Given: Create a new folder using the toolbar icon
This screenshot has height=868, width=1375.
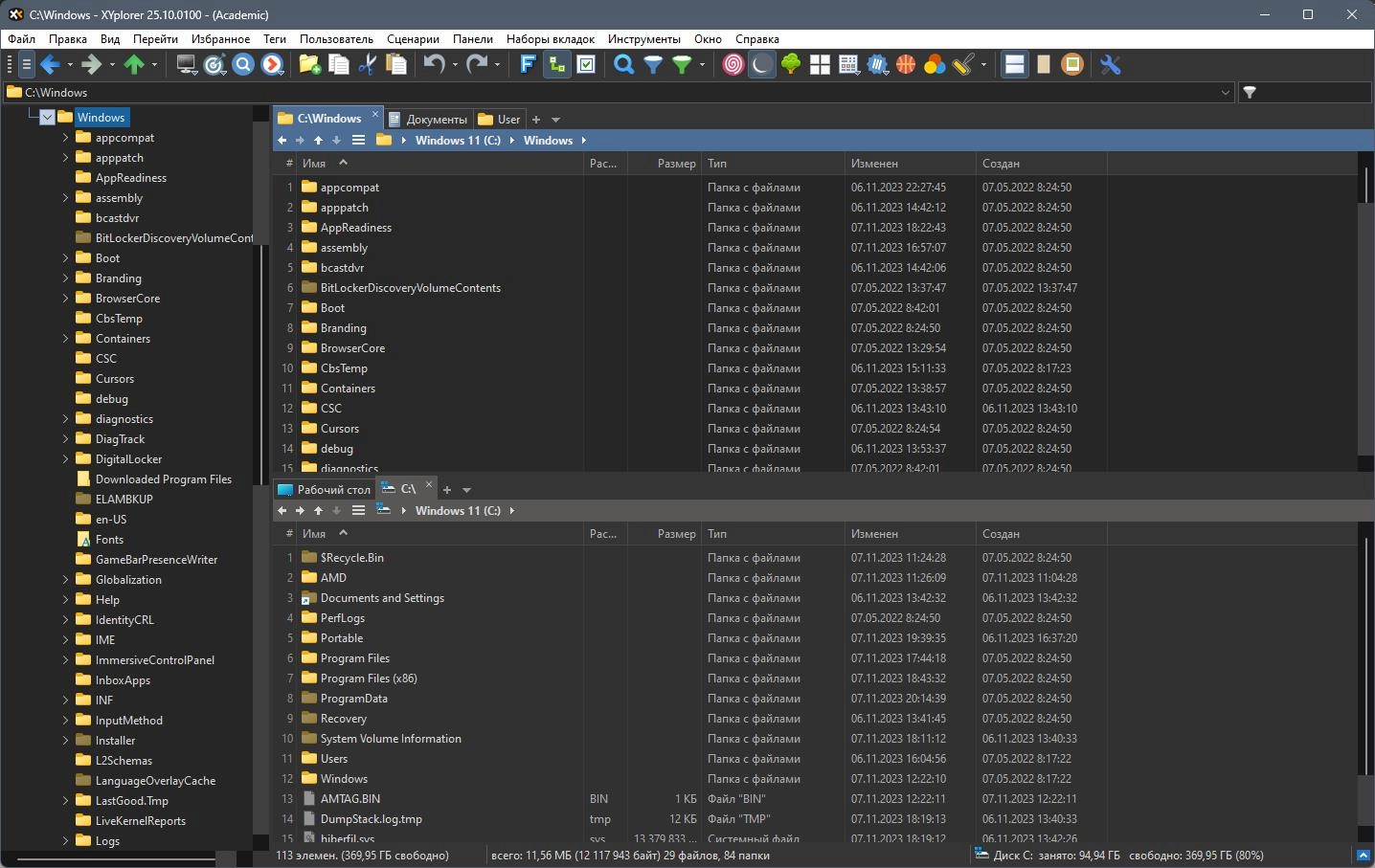Looking at the screenshot, I should pyautogui.click(x=309, y=65).
